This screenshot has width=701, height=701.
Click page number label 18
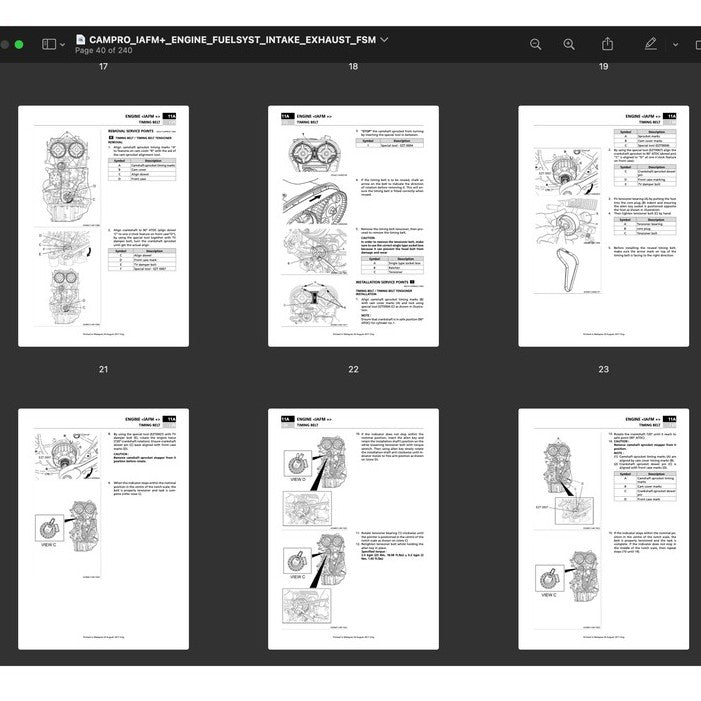353,67
